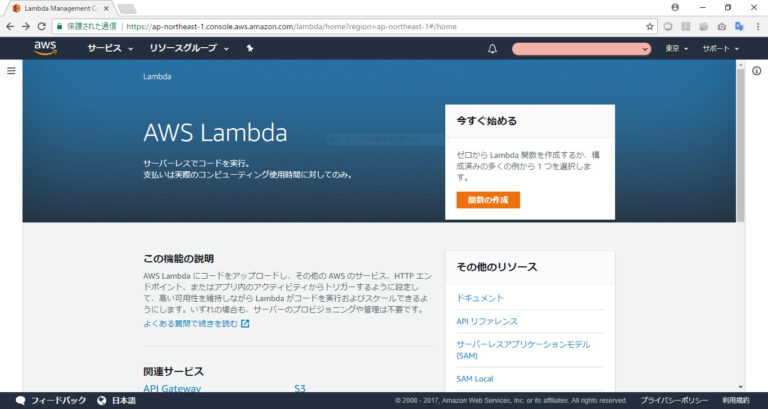Click the その他のリソース heading

pyautogui.click(x=497, y=267)
